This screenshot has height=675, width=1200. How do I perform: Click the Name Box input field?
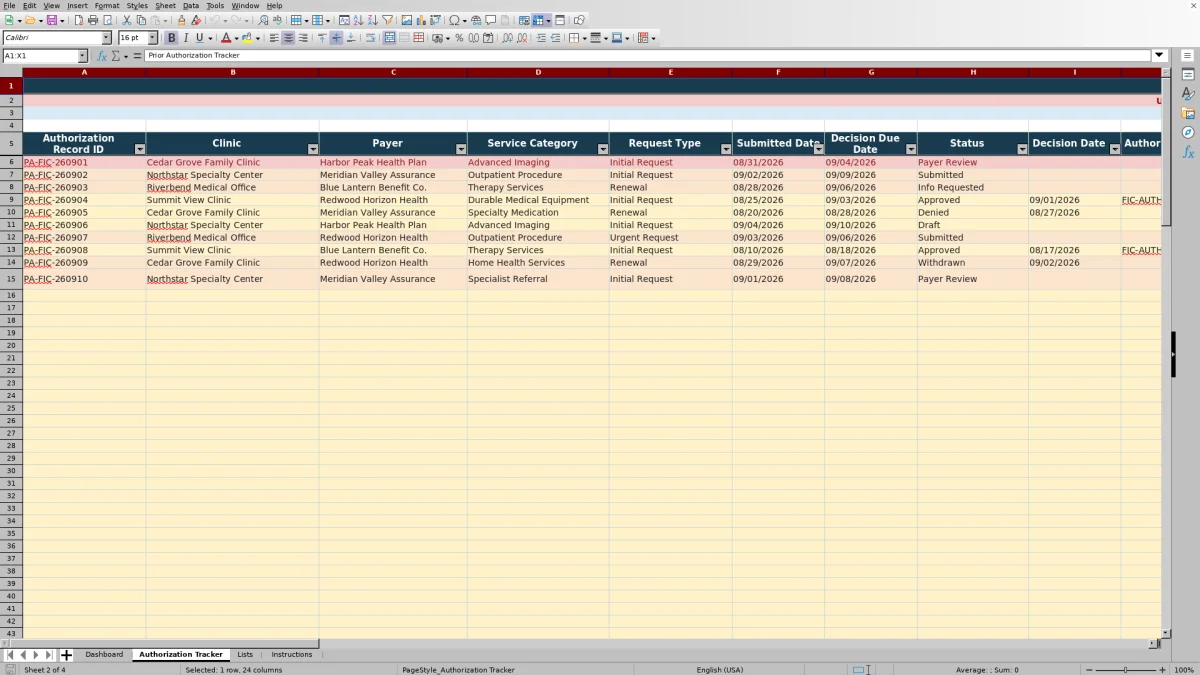click(40, 56)
